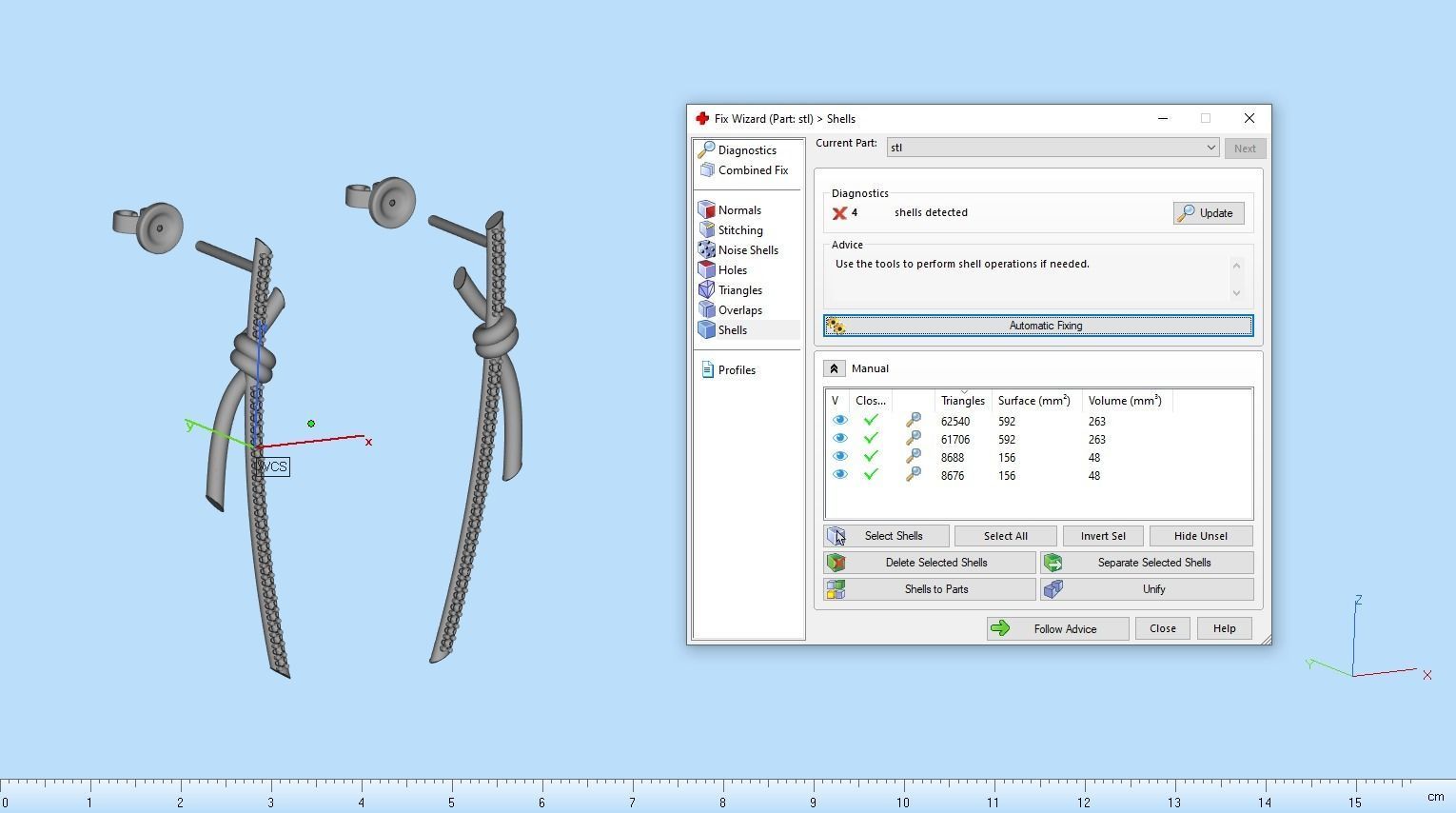Click Select All shells button
The image size is (1456, 813).
click(x=1006, y=536)
